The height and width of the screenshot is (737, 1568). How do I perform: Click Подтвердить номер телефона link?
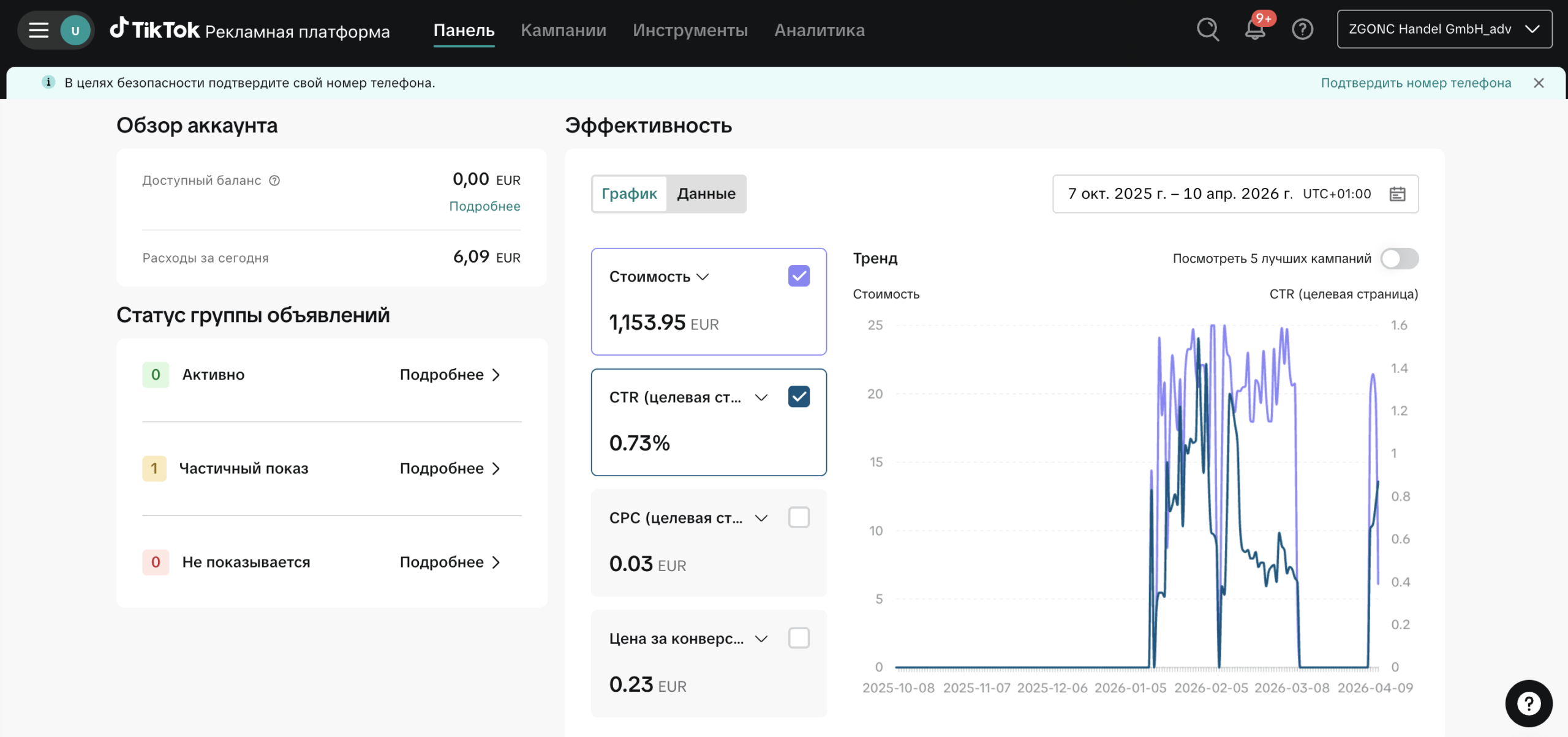1415,83
